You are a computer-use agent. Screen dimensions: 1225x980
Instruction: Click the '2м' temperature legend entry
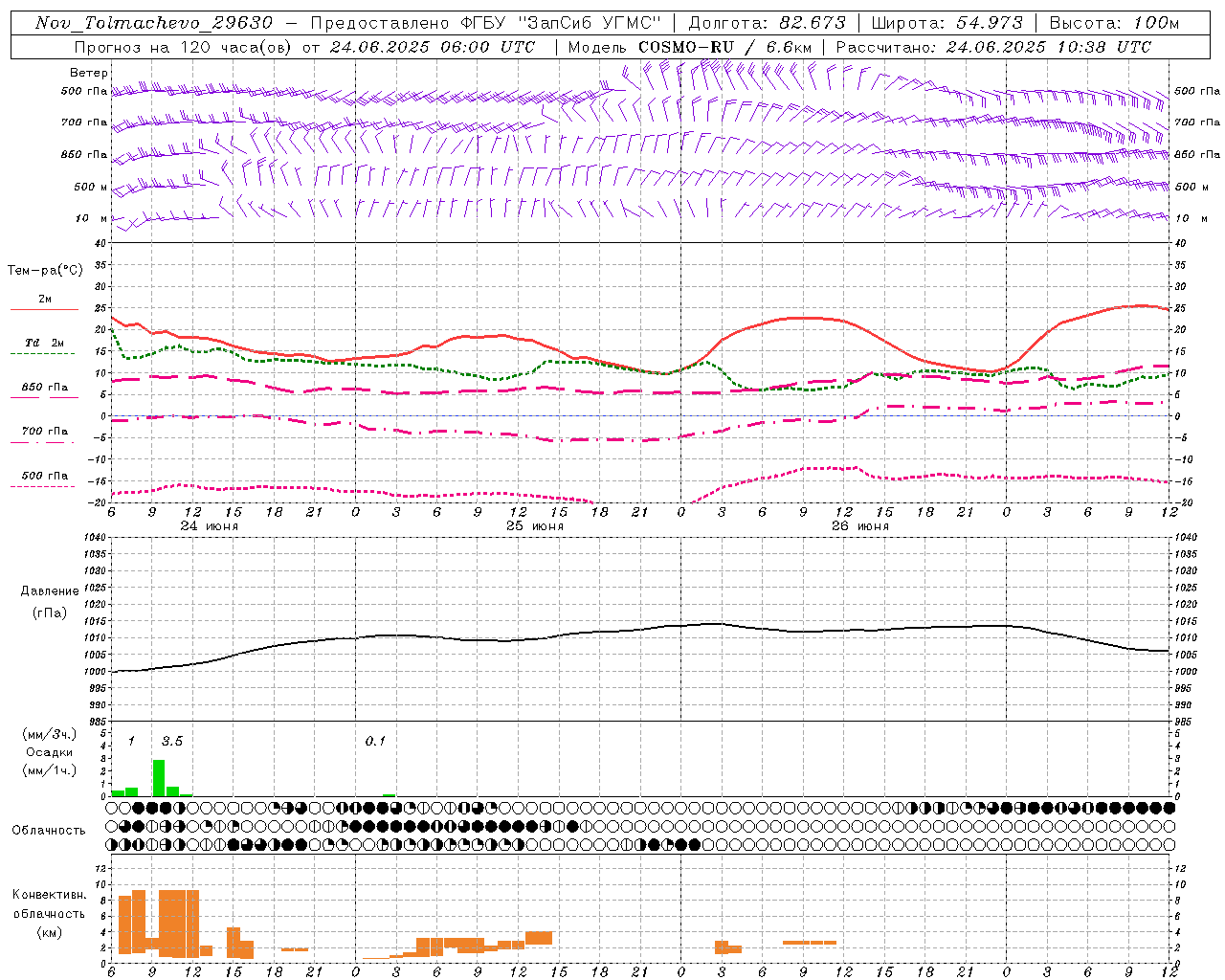(45, 300)
